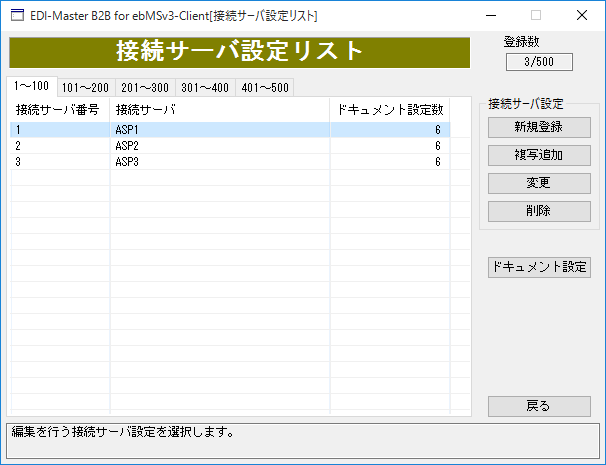Click the ドキュメント設定数 column header
Screen dimensions: 606x465
(x=390, y=108)
